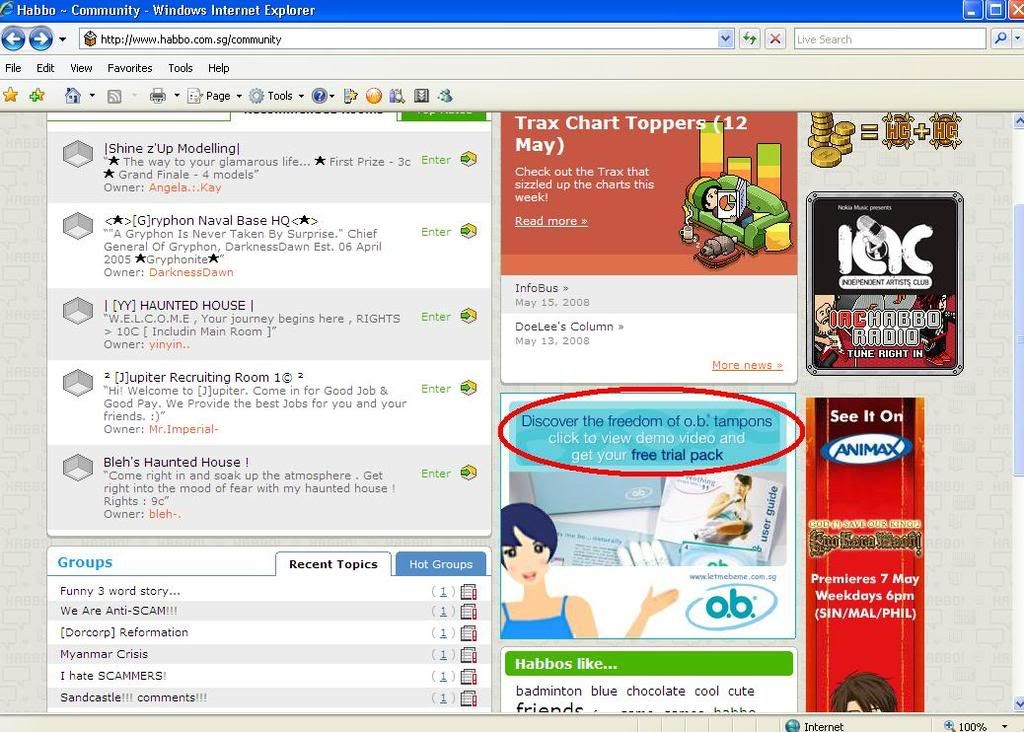Expand the Print options dropdown arrow
This screenshot has height=732, width=1024.
click(176, 96)
